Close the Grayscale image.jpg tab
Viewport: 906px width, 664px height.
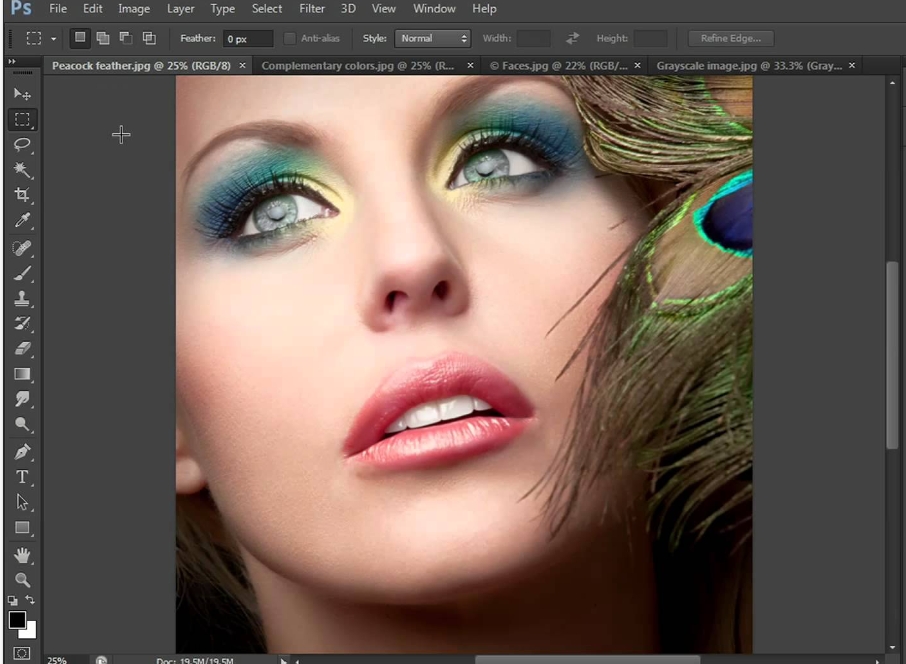(852, 65)
